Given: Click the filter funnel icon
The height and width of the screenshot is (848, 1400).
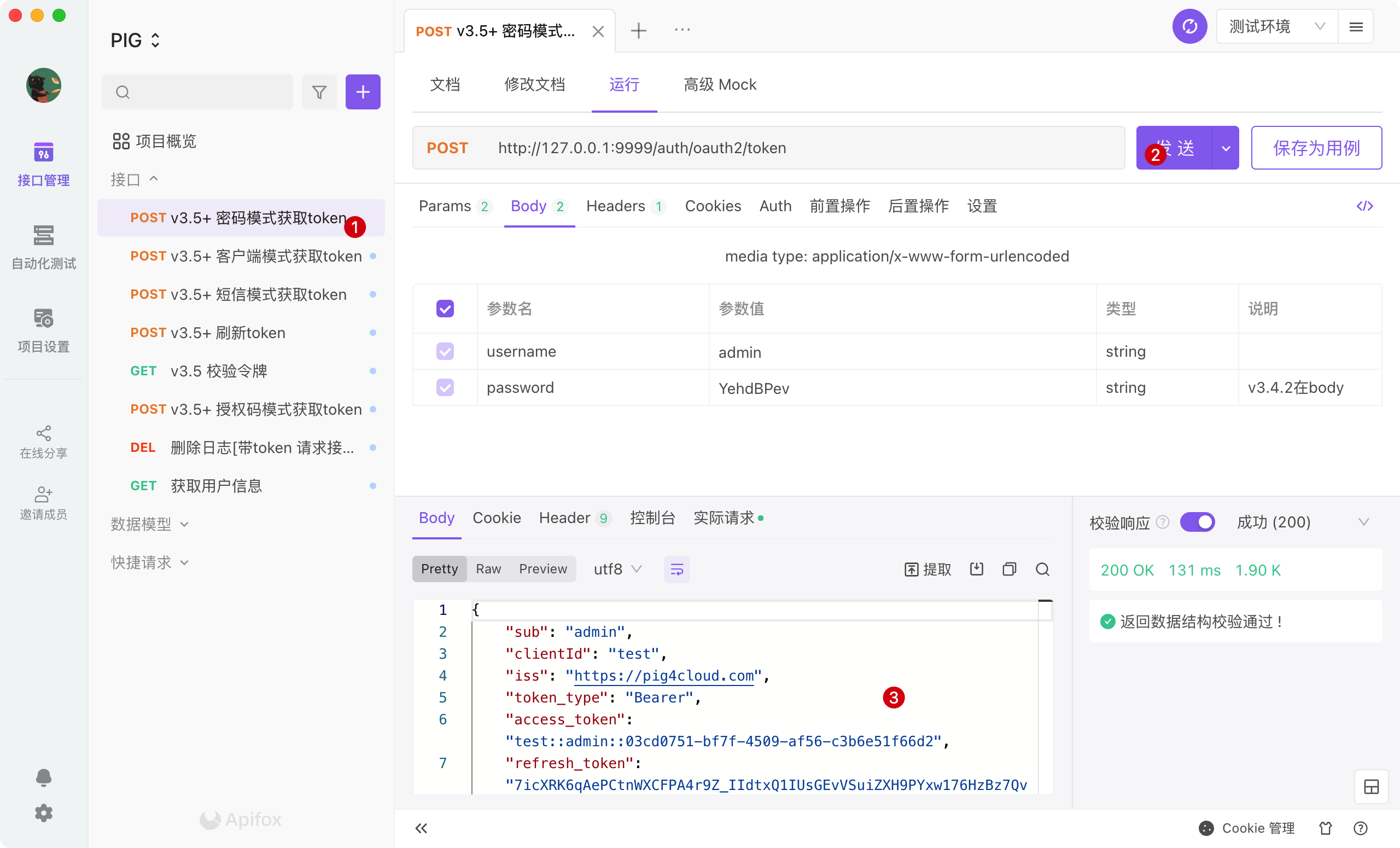Looking at the screenshot, I should click(x=319, y=92).
